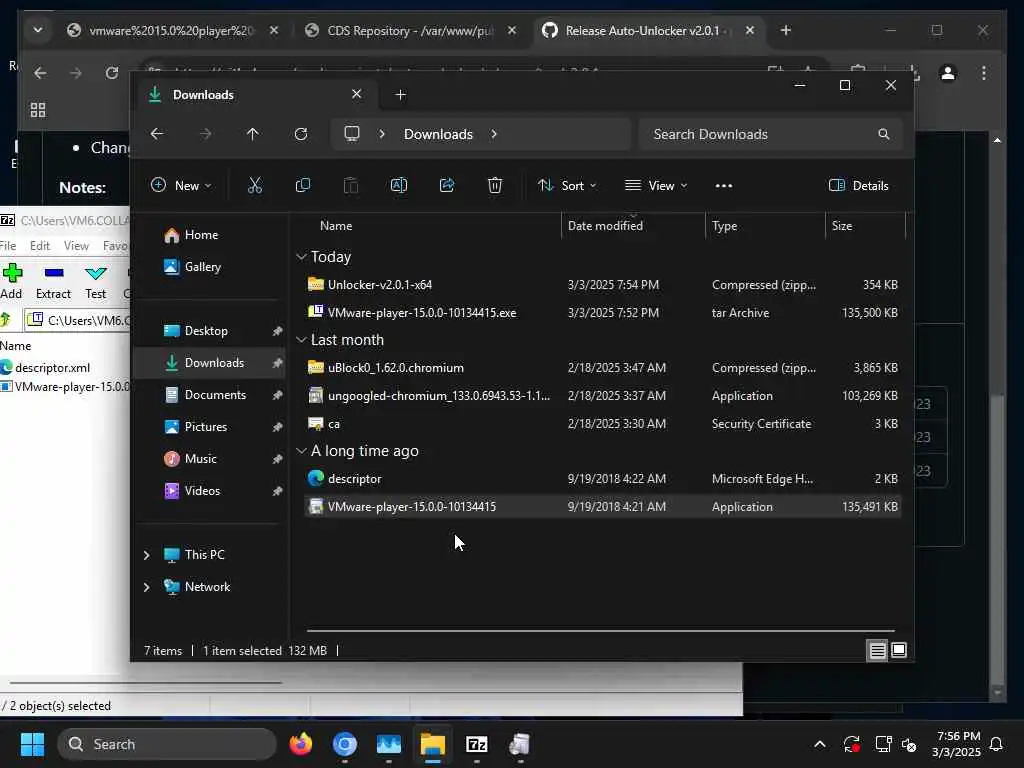Screen dimensions: 1024x768
Task: Click the Delete trash icon in File Explorer
Action: [x=495, y=186]
